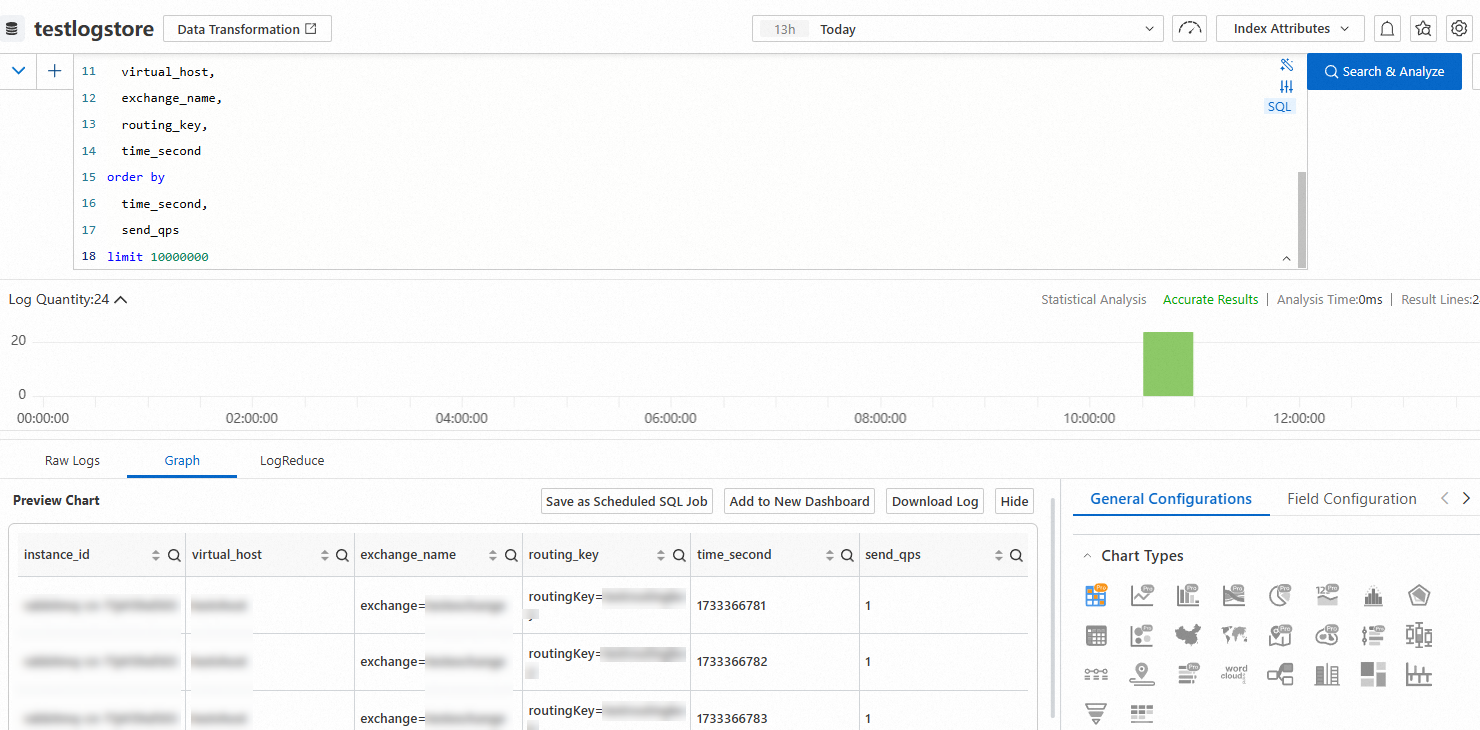Click Add to New Dashboard
The width and height of the screenshot is (1480, 730).
click(800, 501)
